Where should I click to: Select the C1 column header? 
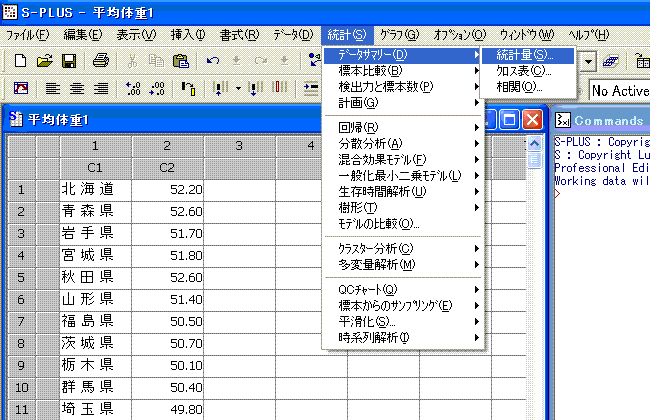(95, 168)
